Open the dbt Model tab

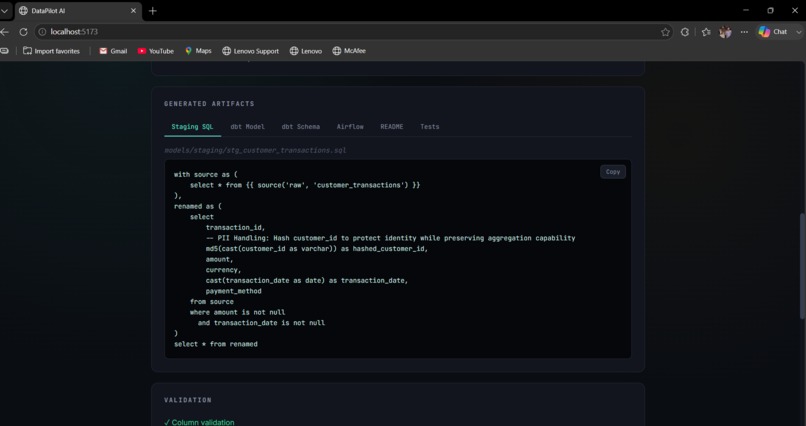pos(247,127)
